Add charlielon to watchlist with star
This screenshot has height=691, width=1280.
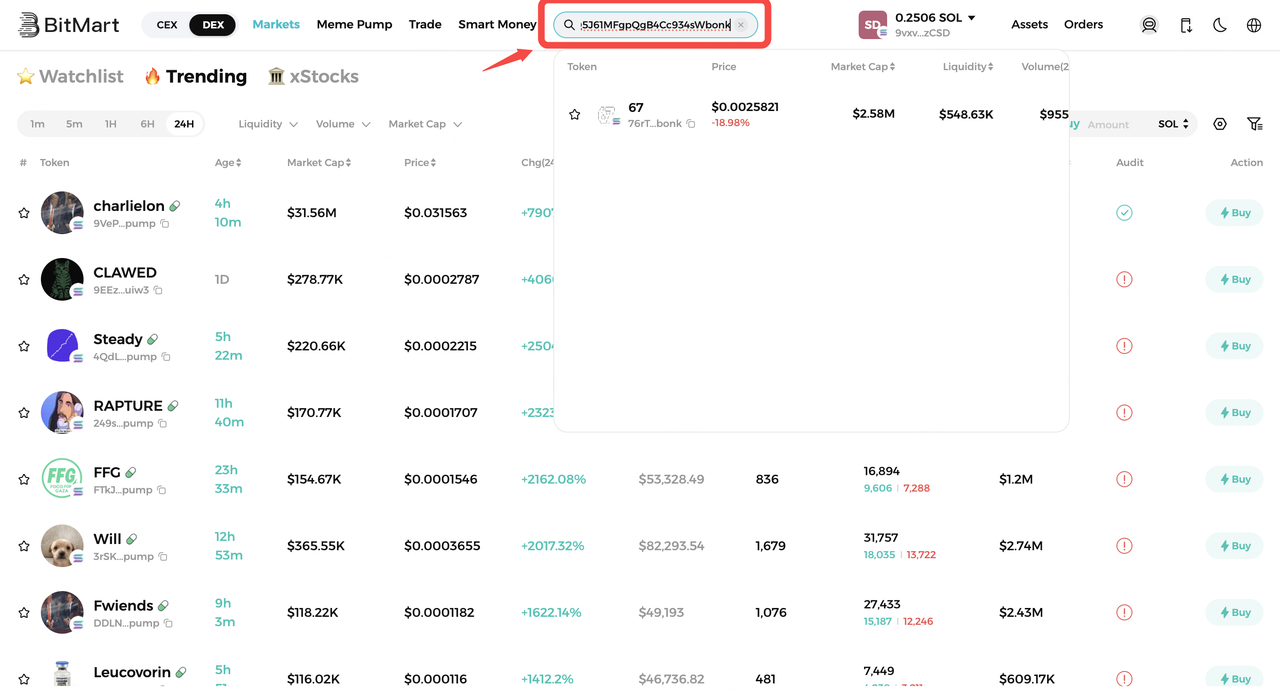pos(24,213)
